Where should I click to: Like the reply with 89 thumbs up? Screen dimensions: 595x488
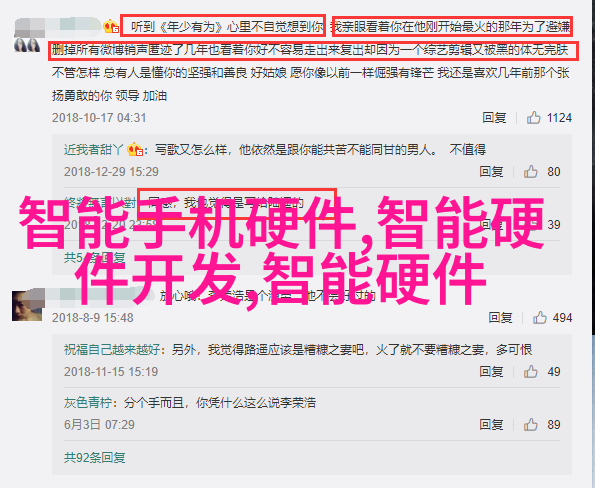click(x=530, y=425)
